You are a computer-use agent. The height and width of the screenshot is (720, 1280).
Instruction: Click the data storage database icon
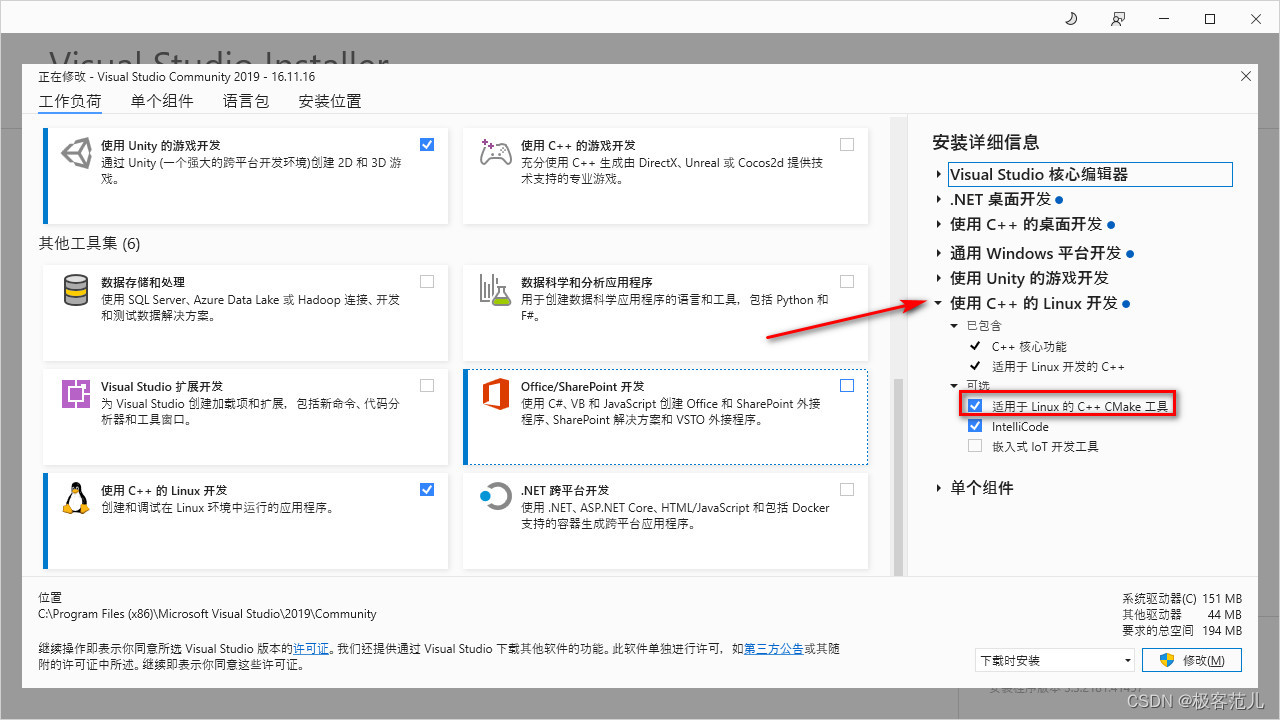click(76, 290)
